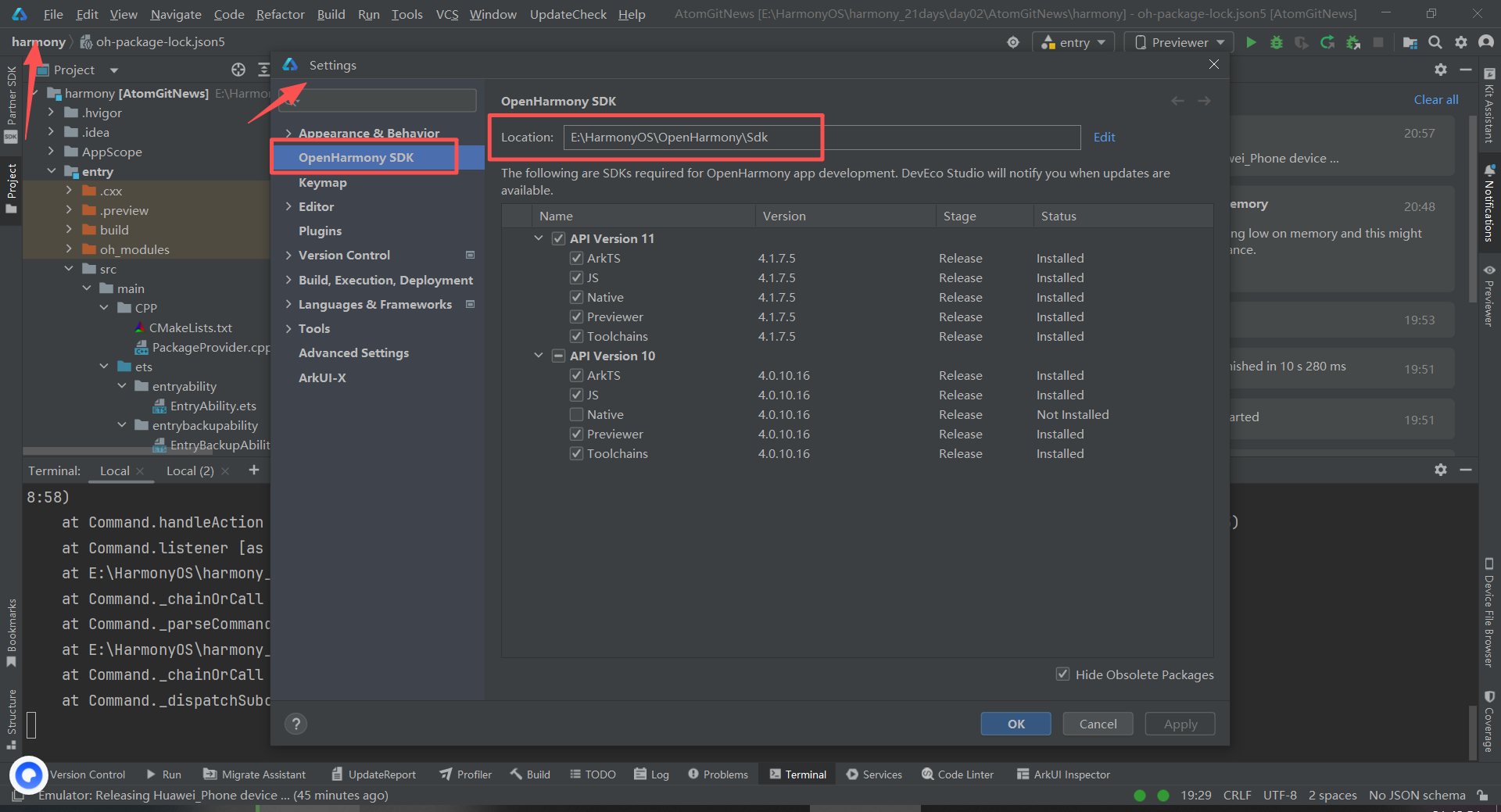
Task: Open the entry run configuration dropdown
Action: 1072,42
